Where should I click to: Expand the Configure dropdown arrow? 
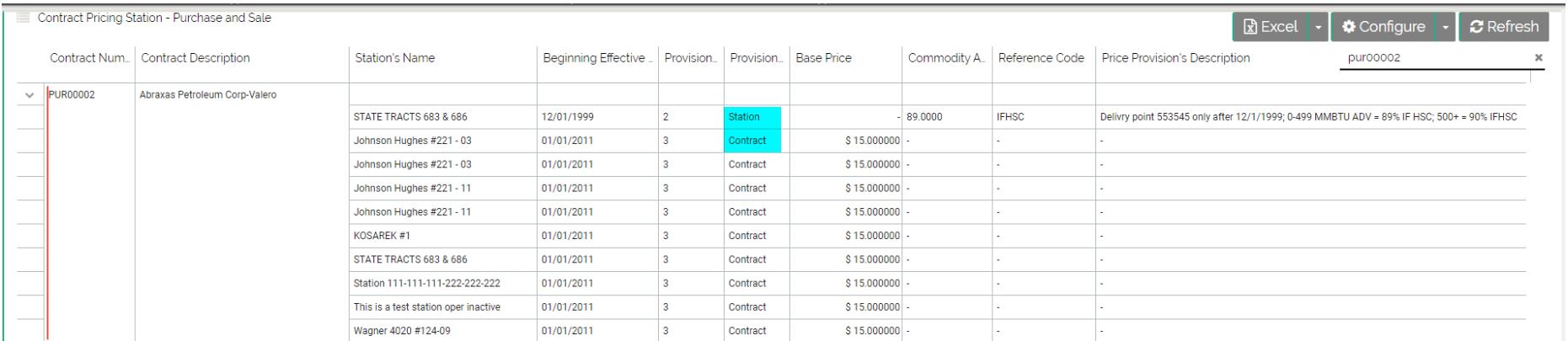[1446, 27]
